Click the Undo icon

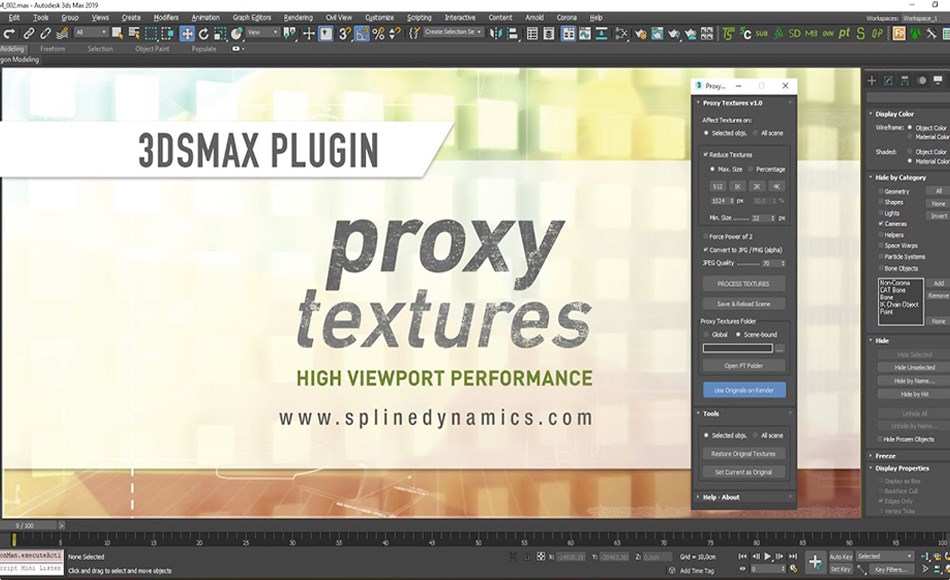click(x=7, y=33)
